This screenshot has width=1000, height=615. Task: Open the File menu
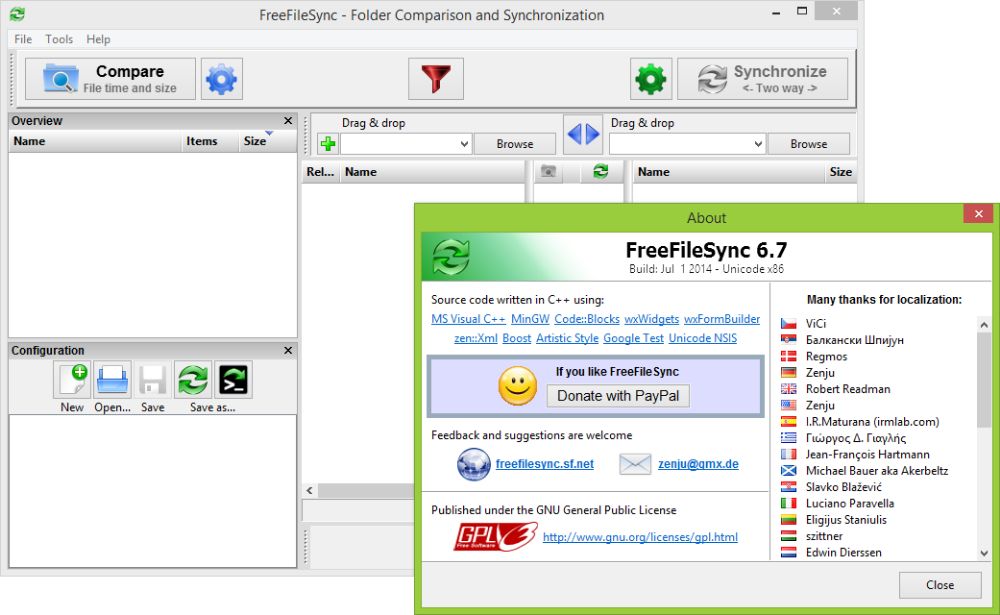pyautogui.click(x=23, y=39)
